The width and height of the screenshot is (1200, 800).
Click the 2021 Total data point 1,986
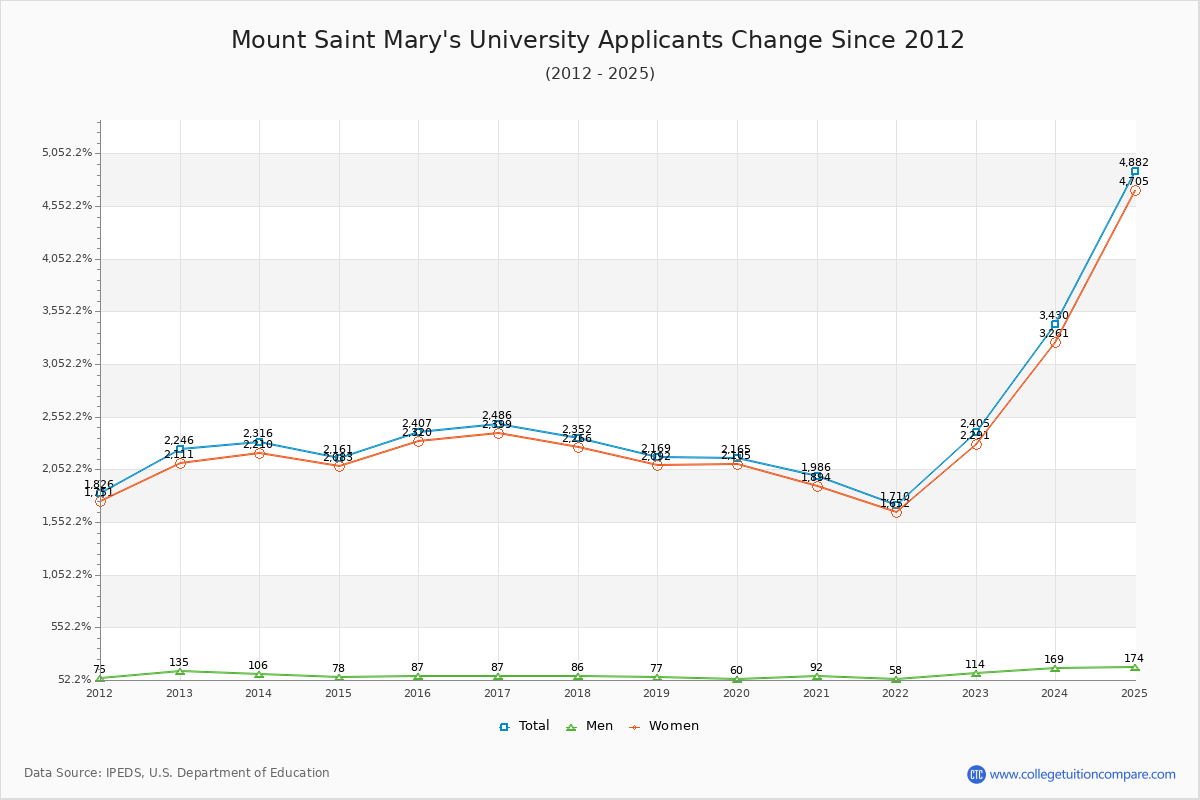tap(817, 476)
